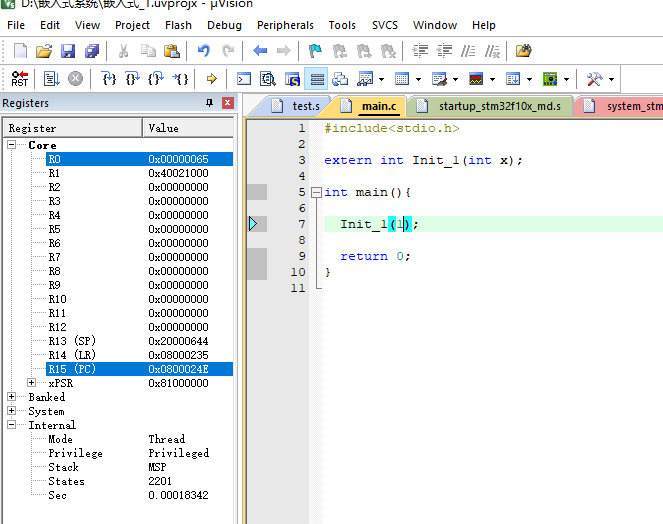Expand the xPSR register node
Viewport: 663px width, 524px height.
[x=32, y=383]
